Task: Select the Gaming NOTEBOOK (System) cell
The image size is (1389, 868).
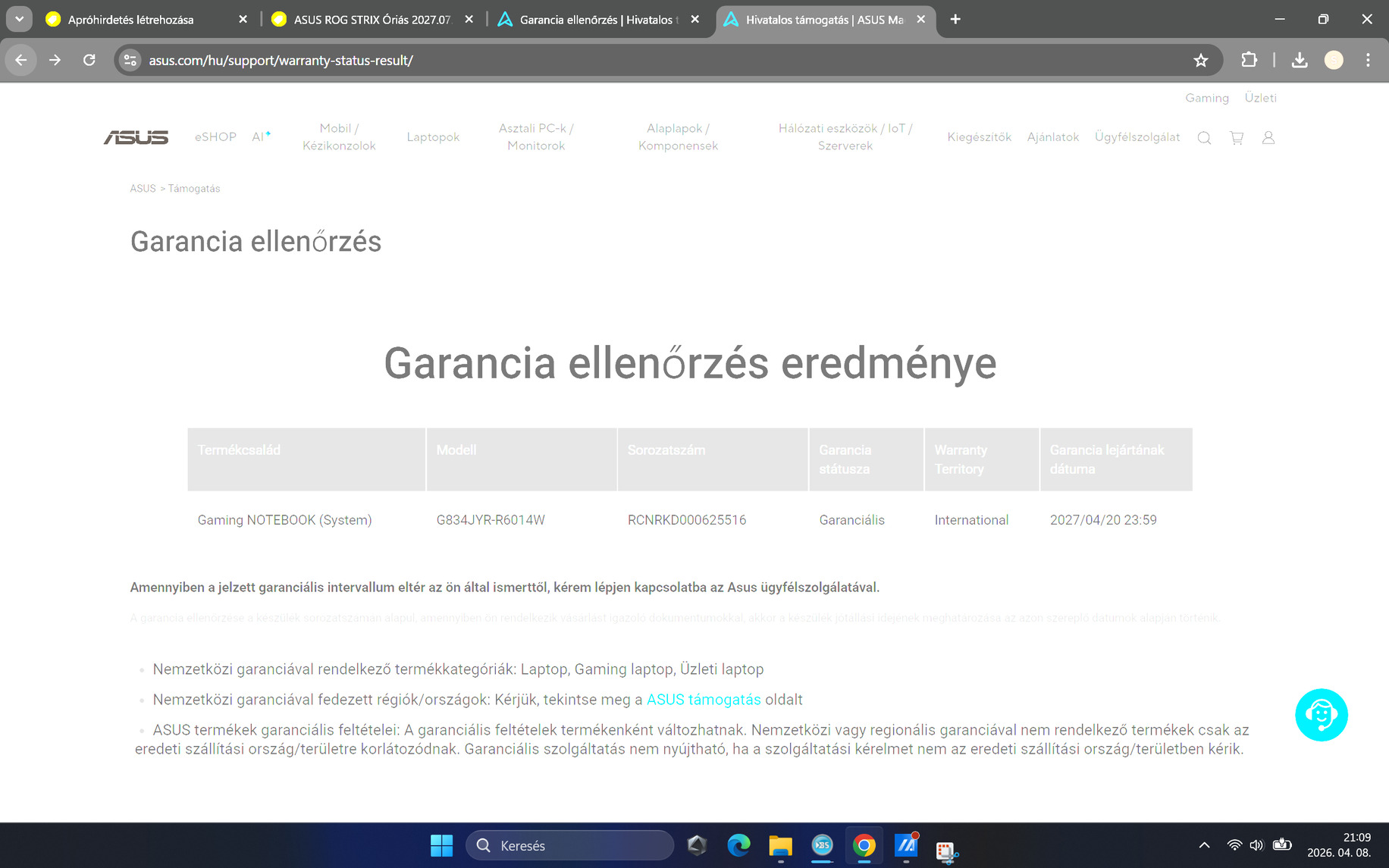Action: [x=284, y=520]
